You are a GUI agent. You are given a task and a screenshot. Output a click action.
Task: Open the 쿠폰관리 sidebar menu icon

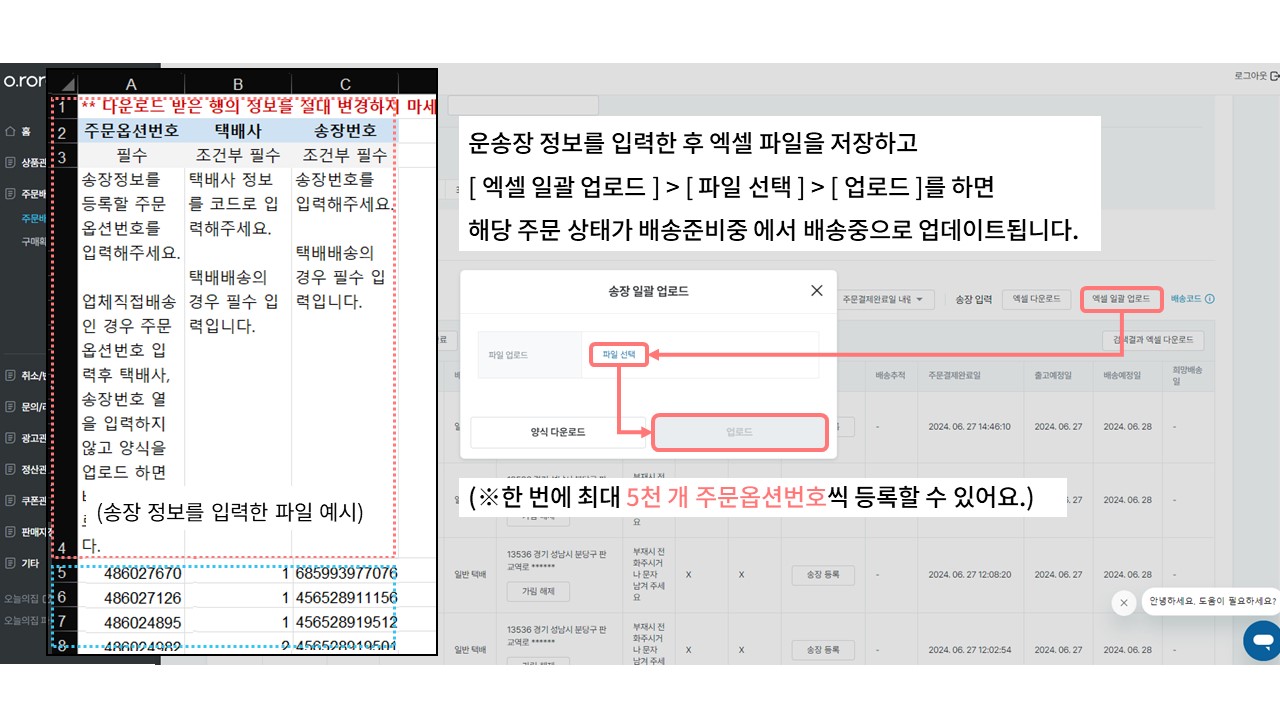10,500
